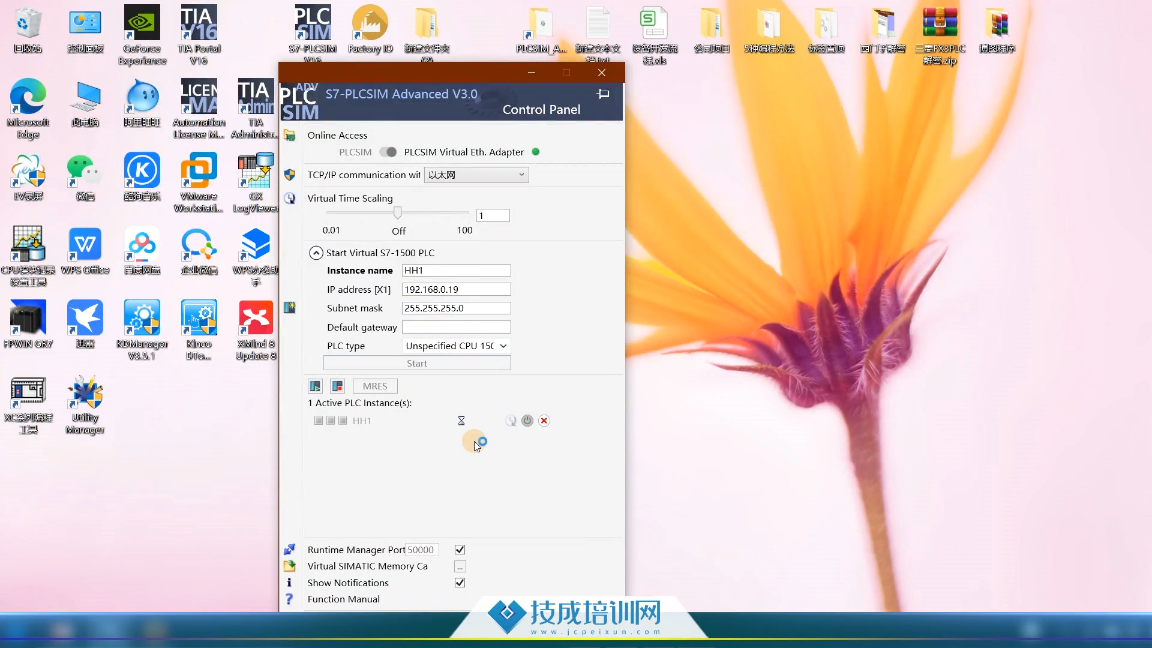Open the Factory IO desktop icon

point(370,29)
